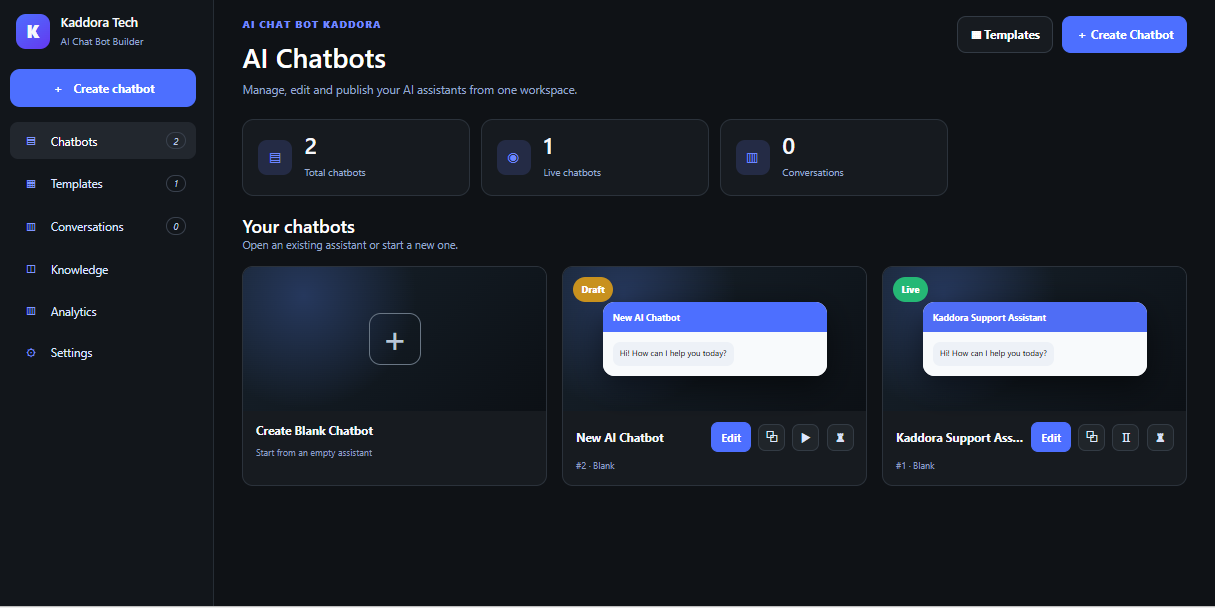Click the "#1 · Blank" text
This screenshot has width=1215, height=608.
click(915, 466)
